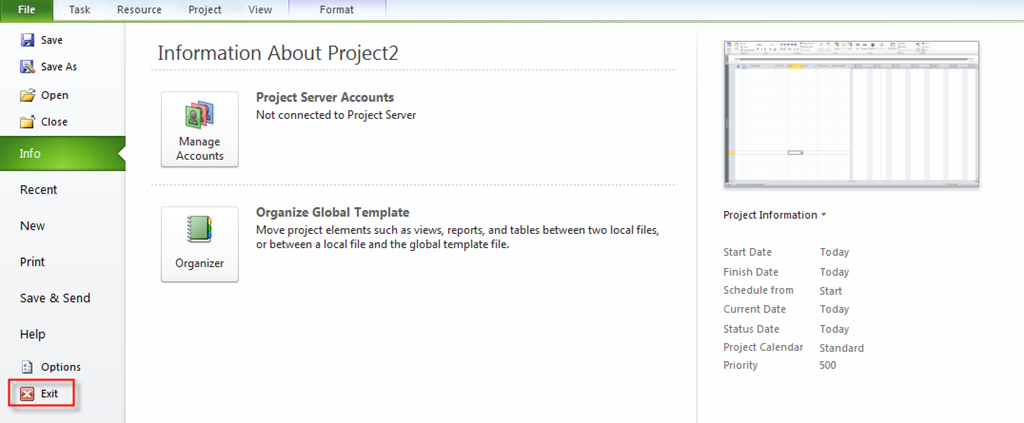
Task: Select Recent in the backstage menu
Action: point(39,190)
